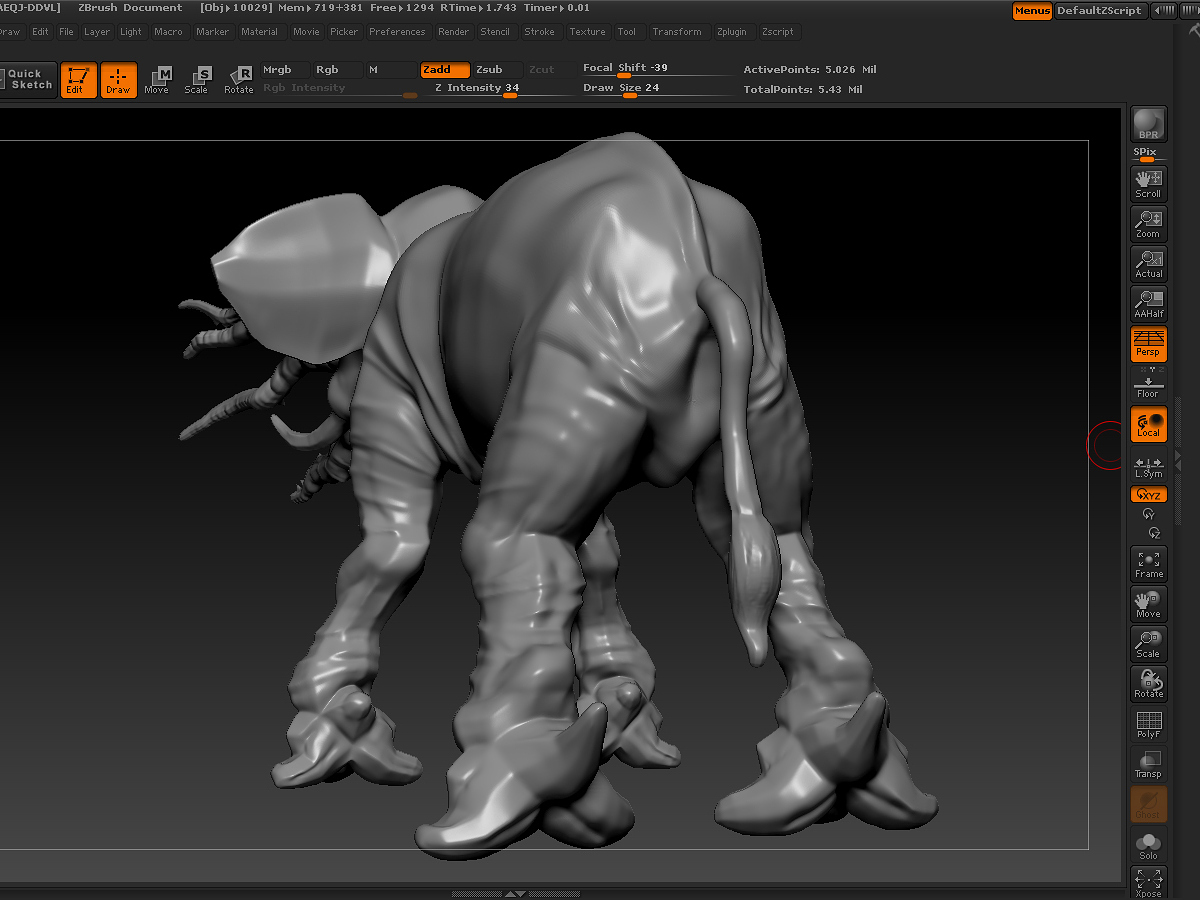The image size is (1200, 900).
Task: Open the Render menu
Action: (x=454, y=32)
